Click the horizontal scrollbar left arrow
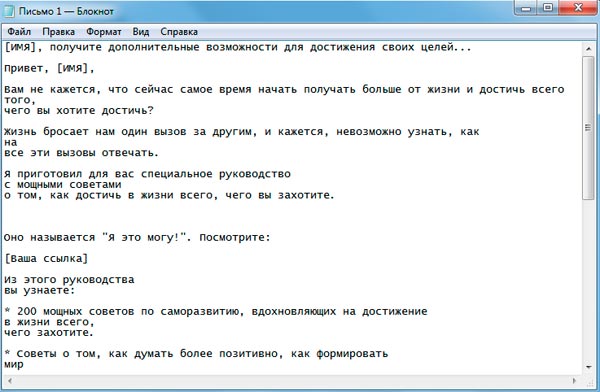Viewport: 600px width, 392px height. point(10,381)
